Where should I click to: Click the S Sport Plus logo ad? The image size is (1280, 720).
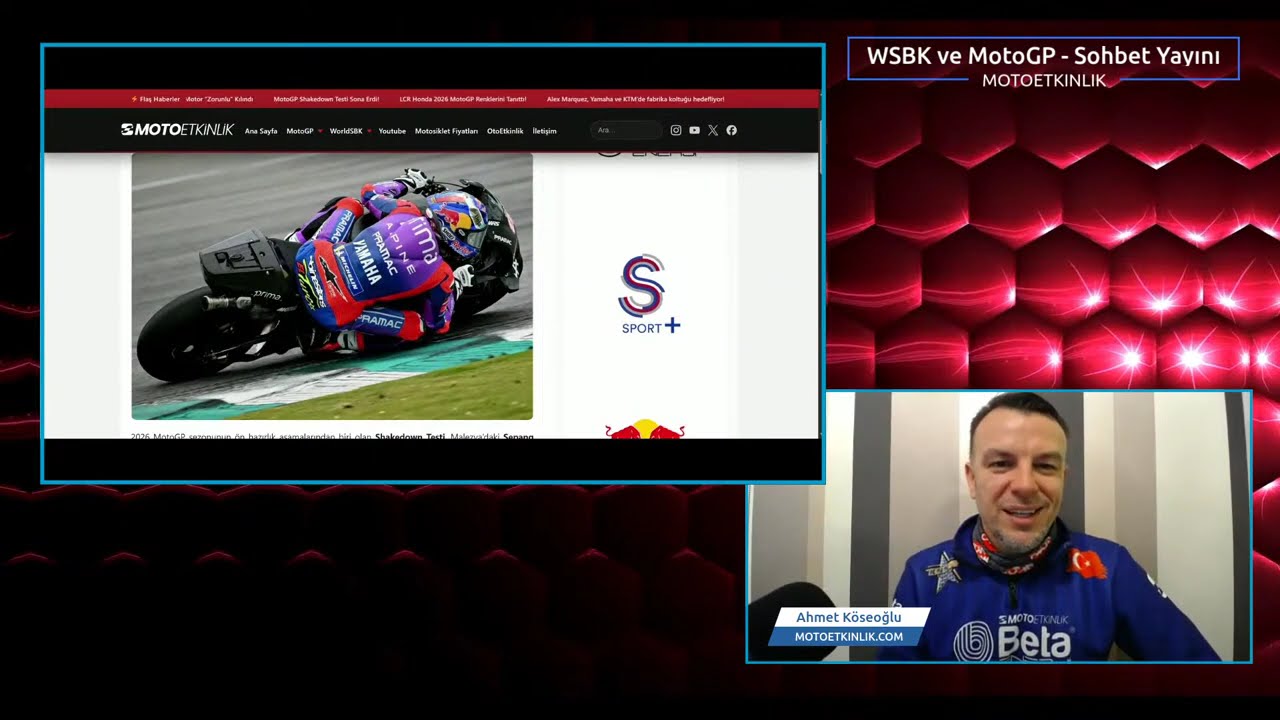[650, 295]
